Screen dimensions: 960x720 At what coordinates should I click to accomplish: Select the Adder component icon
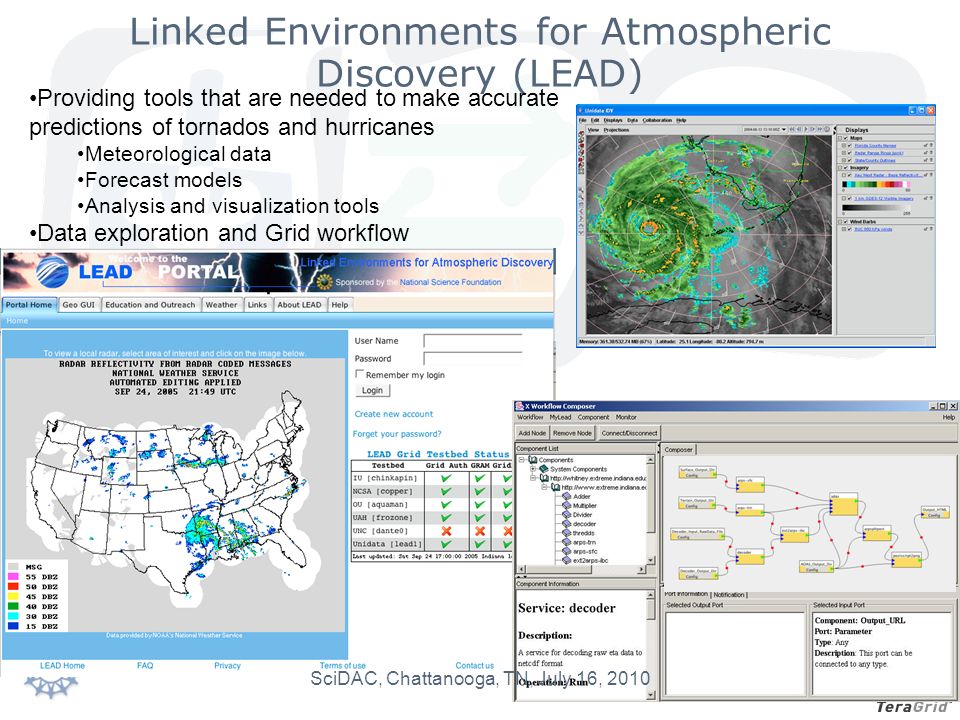(x=566, y=497)
